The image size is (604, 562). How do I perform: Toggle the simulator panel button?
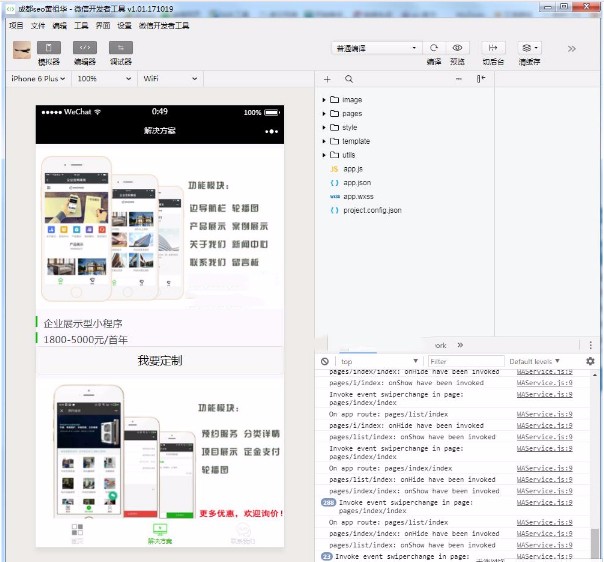(49, 48)
